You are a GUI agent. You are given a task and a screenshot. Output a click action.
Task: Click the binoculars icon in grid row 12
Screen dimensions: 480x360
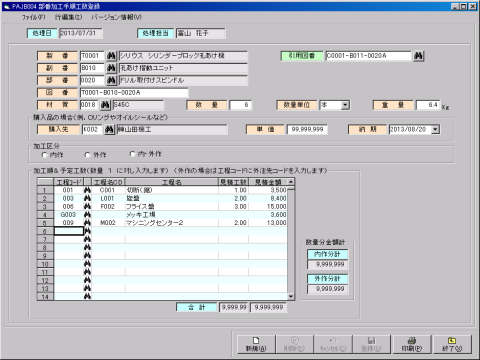click(87, 280)
